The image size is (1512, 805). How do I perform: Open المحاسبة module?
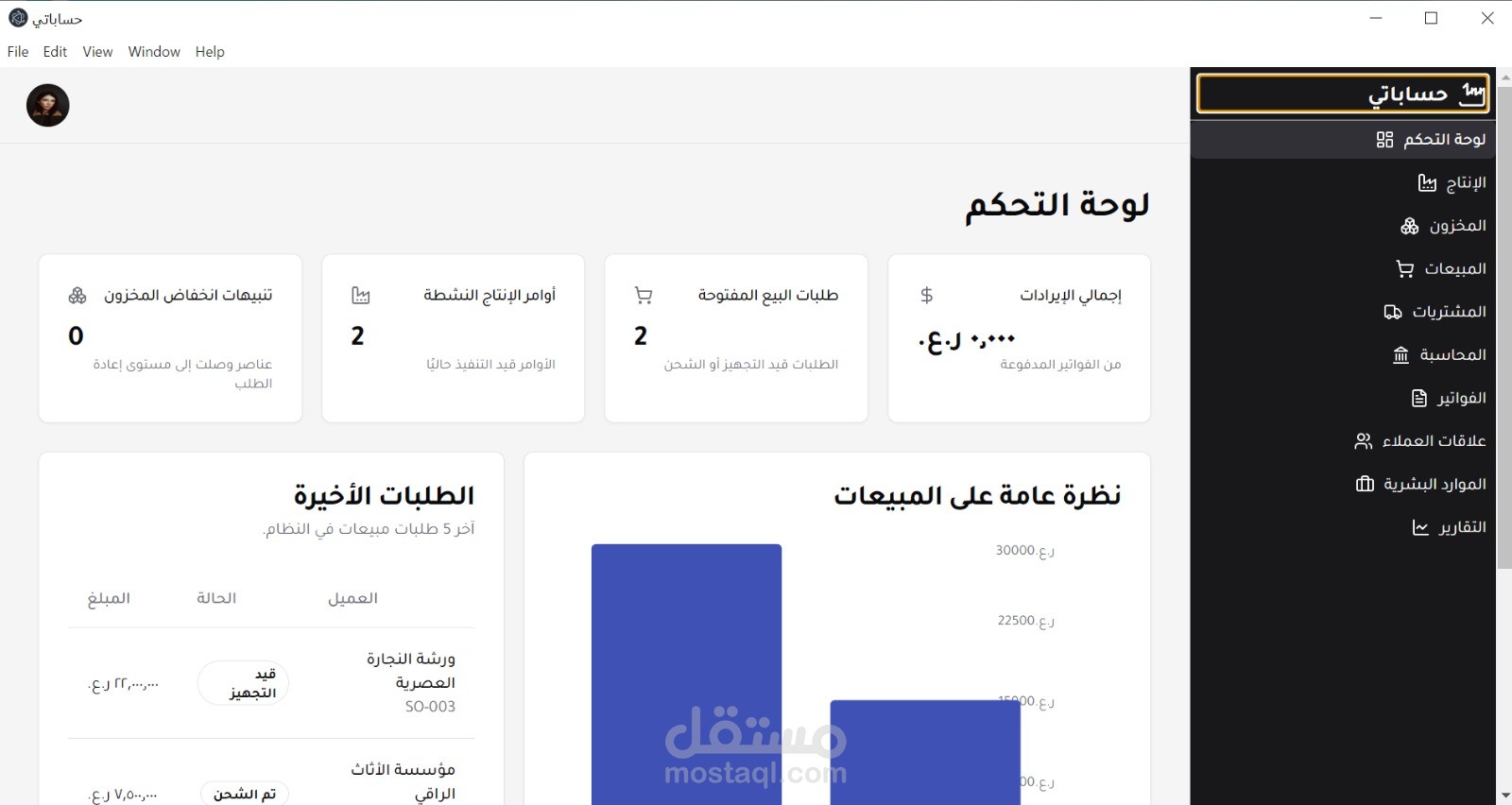(x=1343, y=355)
